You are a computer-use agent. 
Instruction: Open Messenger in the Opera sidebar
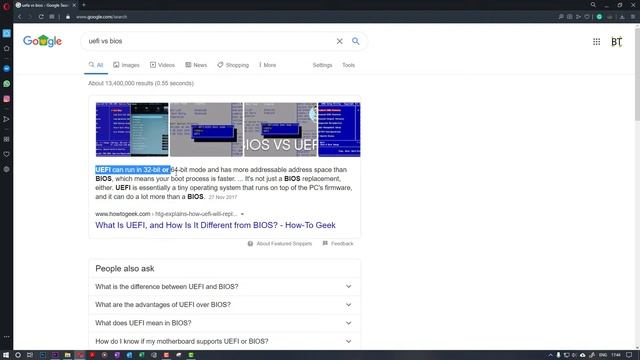pyautogui.click(x=7, y=69)
